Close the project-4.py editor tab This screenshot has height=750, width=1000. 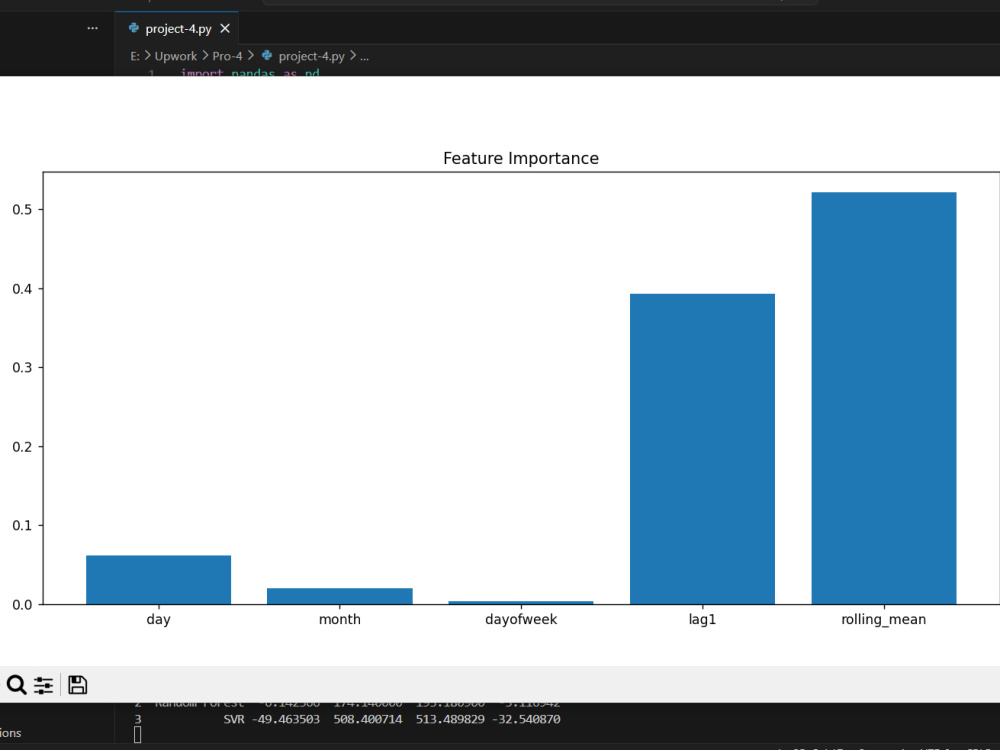(x=225, y=29)
